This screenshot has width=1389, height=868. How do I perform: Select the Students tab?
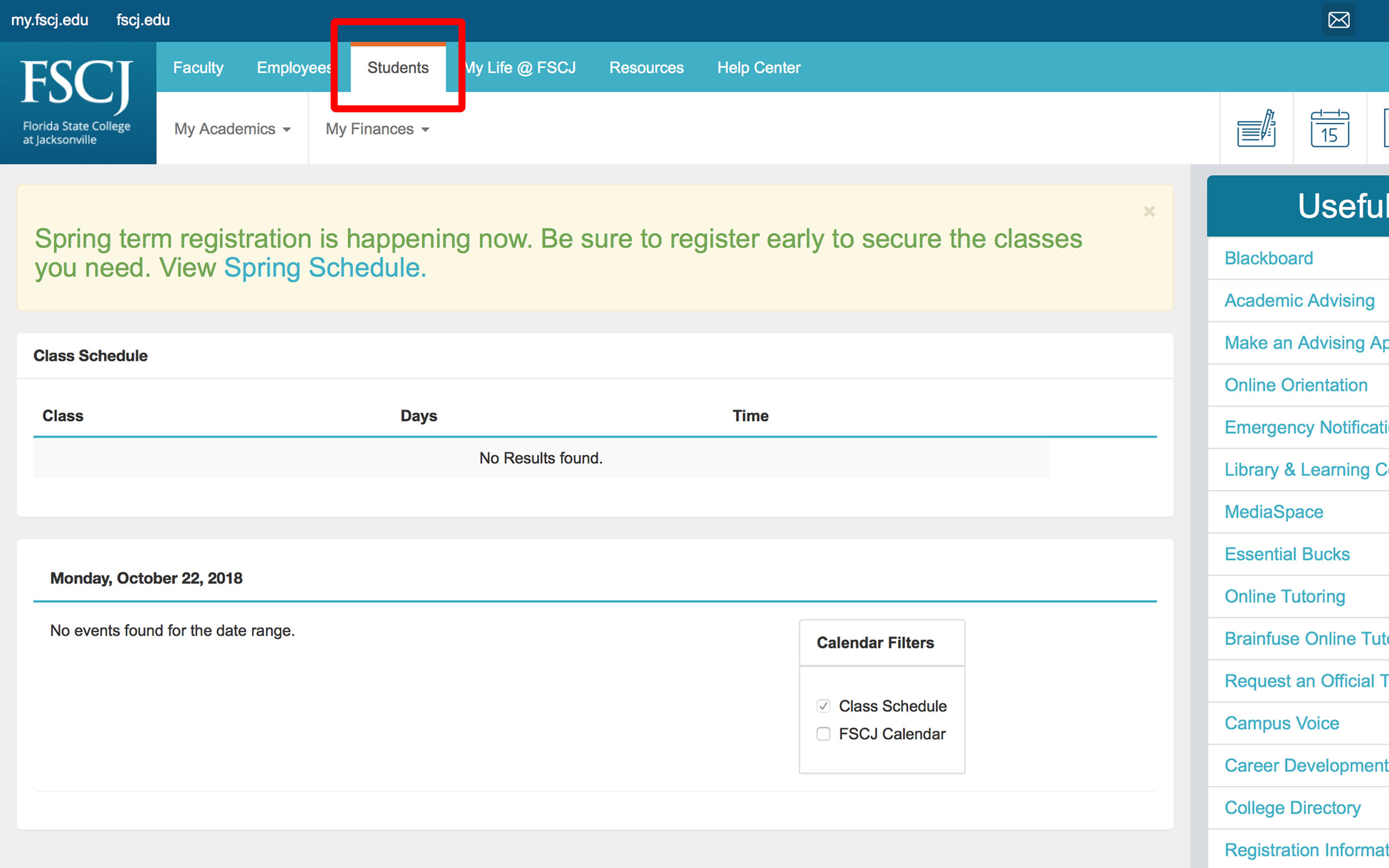pyautogui.click(x=398, y=67)
